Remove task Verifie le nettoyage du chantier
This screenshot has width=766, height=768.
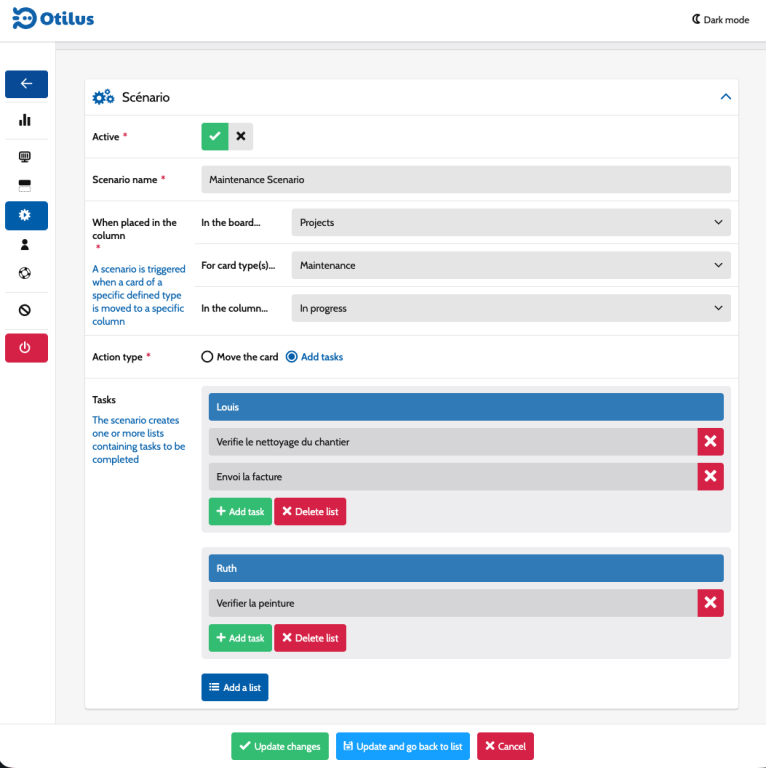[710, 442]
